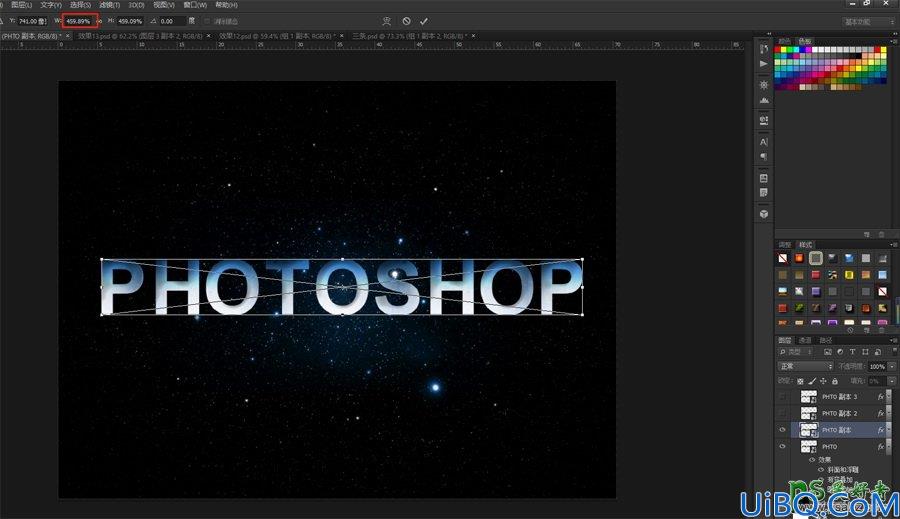
Task: Lock layer position move icon
Action: point(823,381)
